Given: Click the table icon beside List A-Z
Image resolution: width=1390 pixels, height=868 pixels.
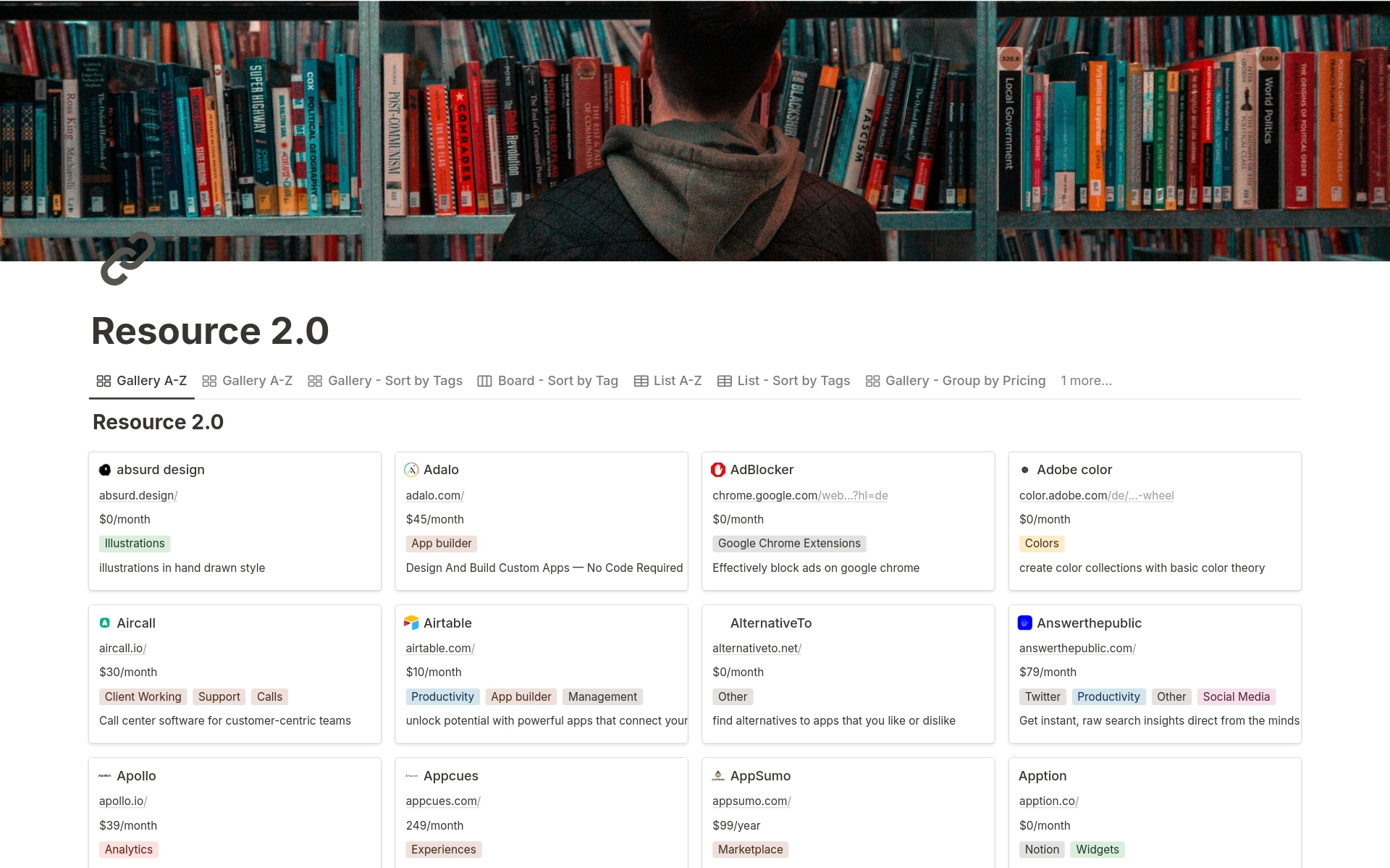Looking at the screenshot, I should 640,380.
